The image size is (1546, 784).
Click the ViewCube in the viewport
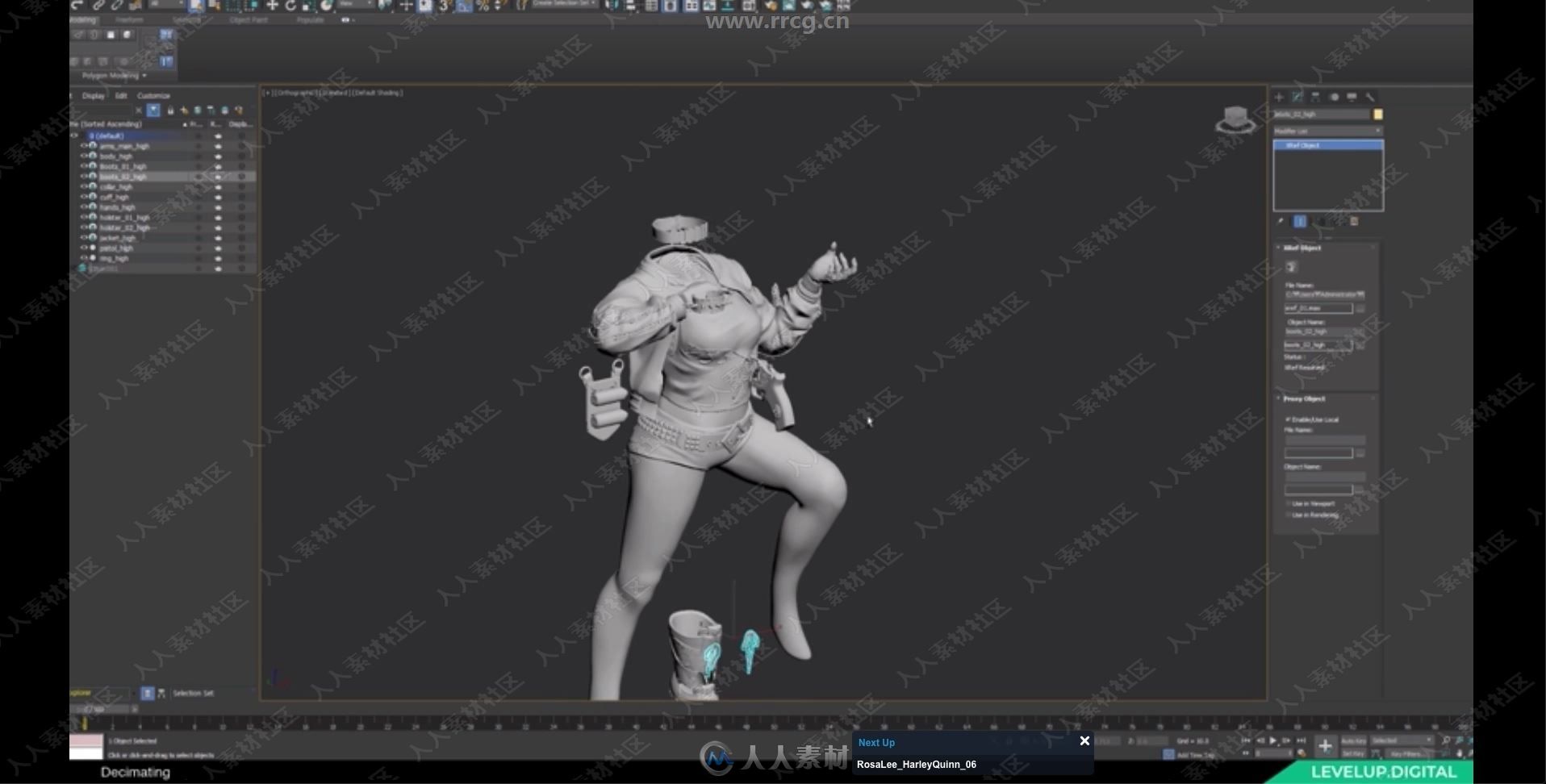(1235, 120)
